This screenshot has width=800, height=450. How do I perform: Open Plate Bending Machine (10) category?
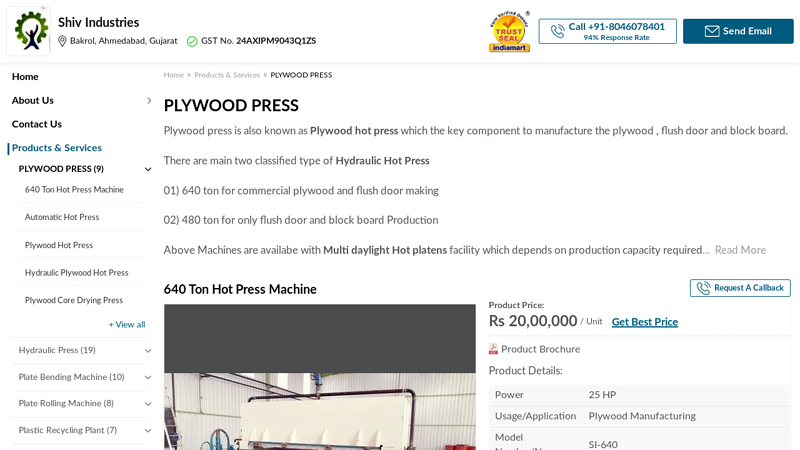(71, 377)
